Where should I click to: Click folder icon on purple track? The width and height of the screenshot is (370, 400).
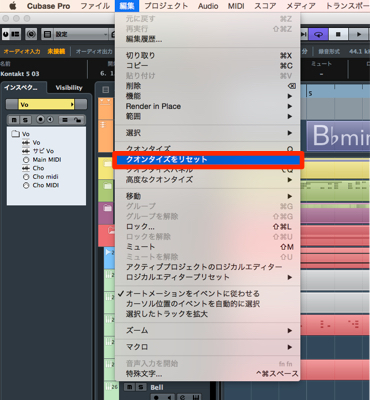[x=107, y=208]
